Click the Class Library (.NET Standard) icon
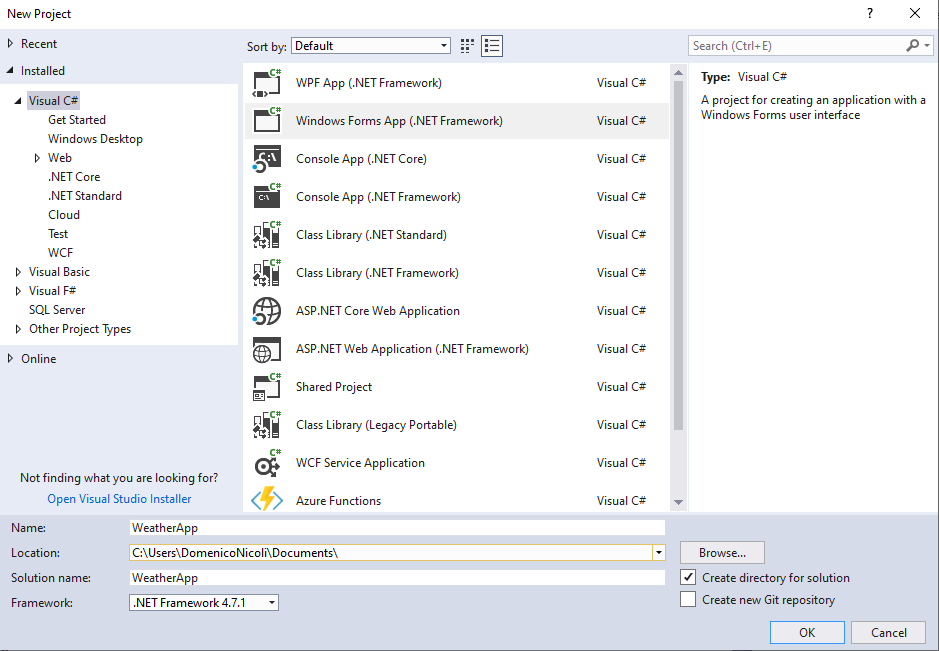The height and width of the screenshot is (651, 939). point(267,235)
